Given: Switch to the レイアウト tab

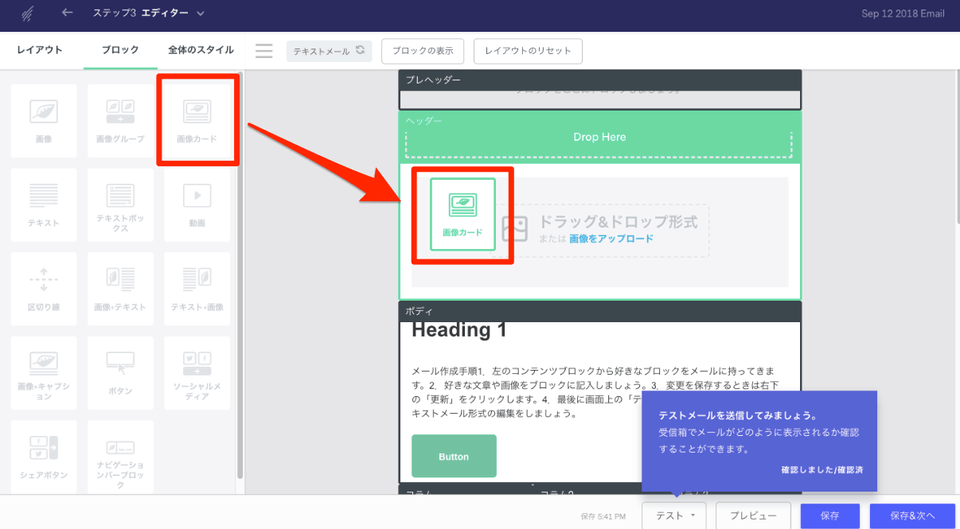Looking at the screenshot, I should pyautogui.click(x=40, y=50).
